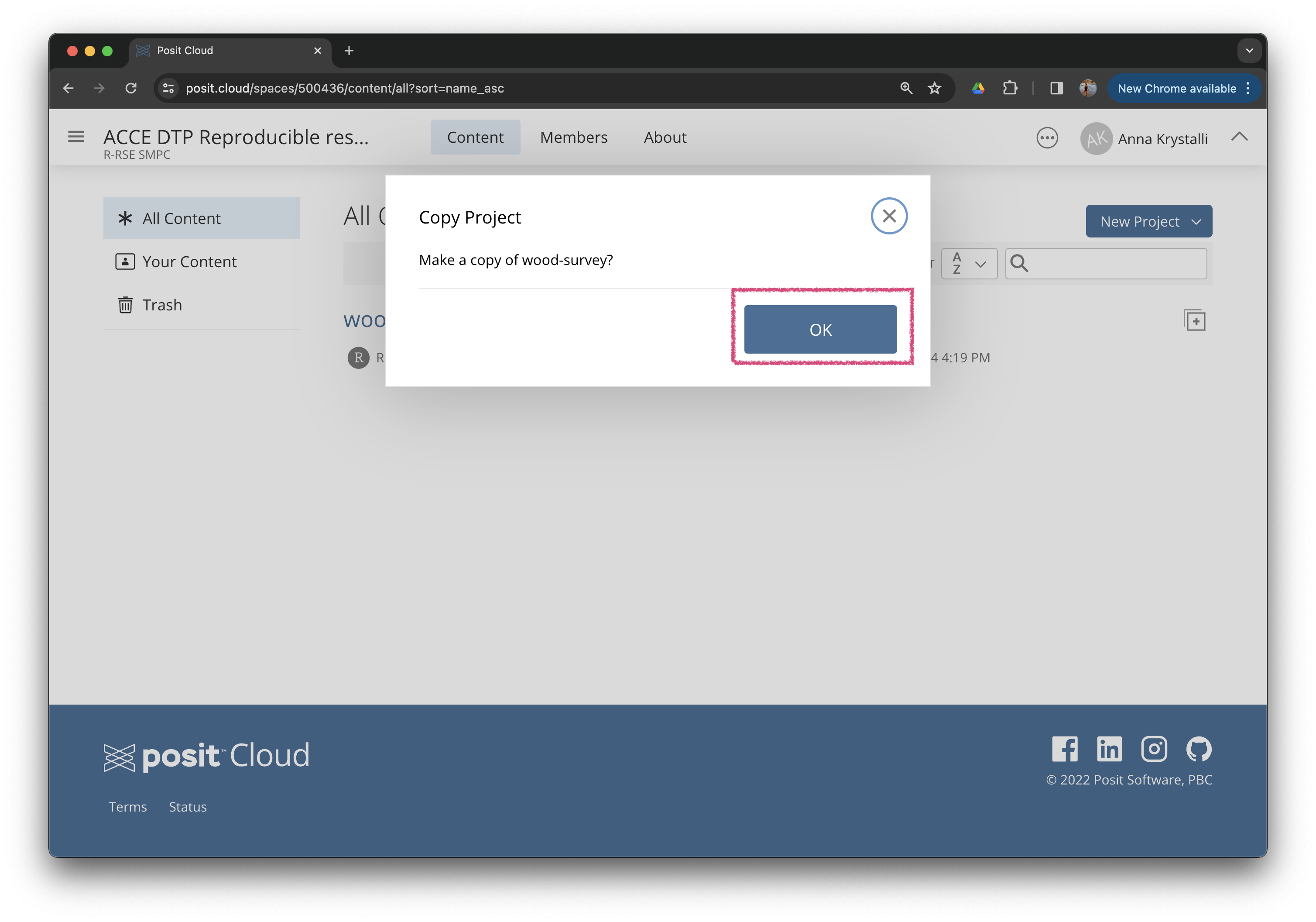This screenshot has width=1316, height=922.
Task: Select All Content in sidebar
Action: pyautogui.click(x=201, y=218)
